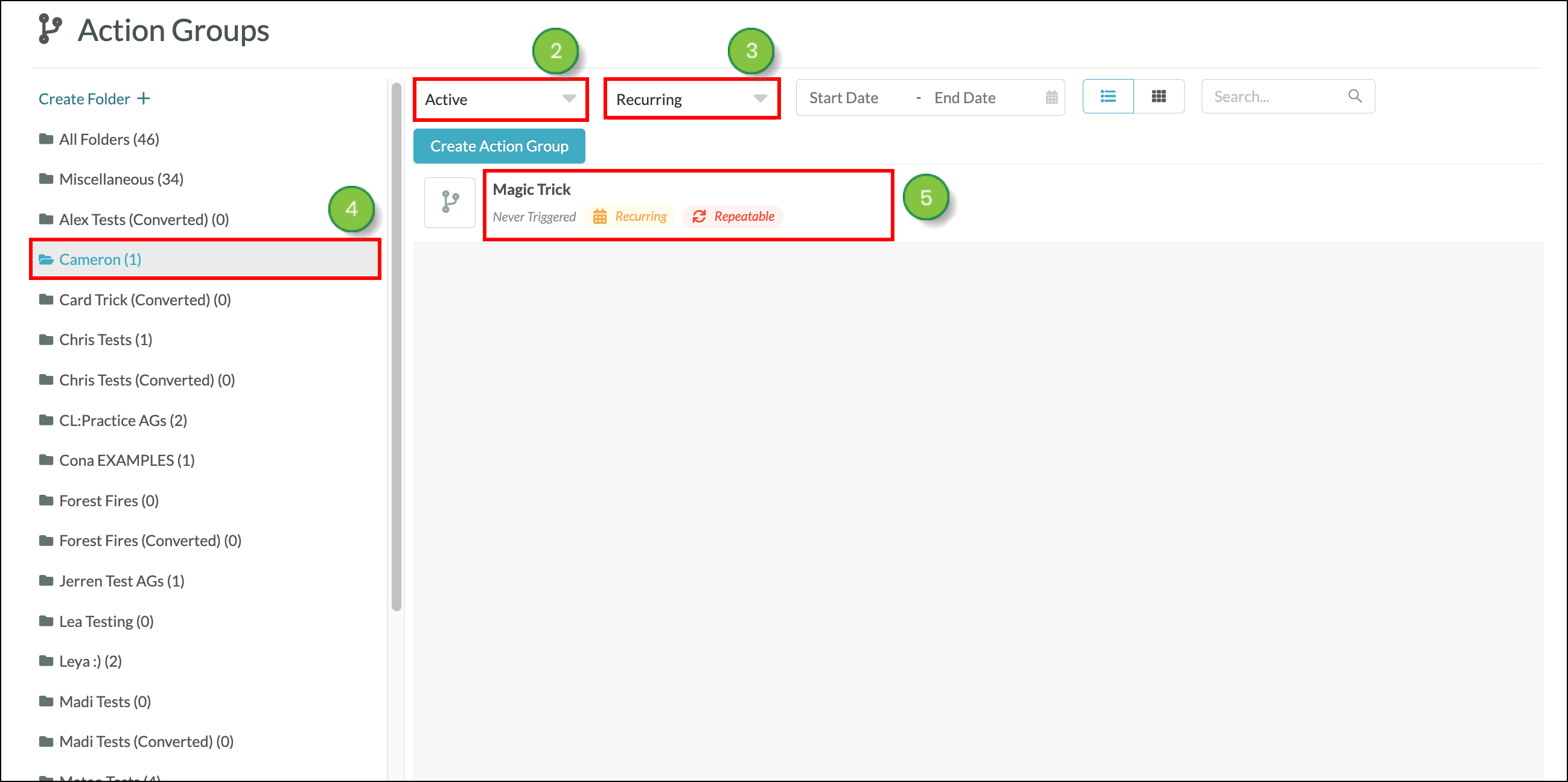Click the folder icon beside All Folders
The height and width of the screenshot is (782, 1568).
coord(46,139)
